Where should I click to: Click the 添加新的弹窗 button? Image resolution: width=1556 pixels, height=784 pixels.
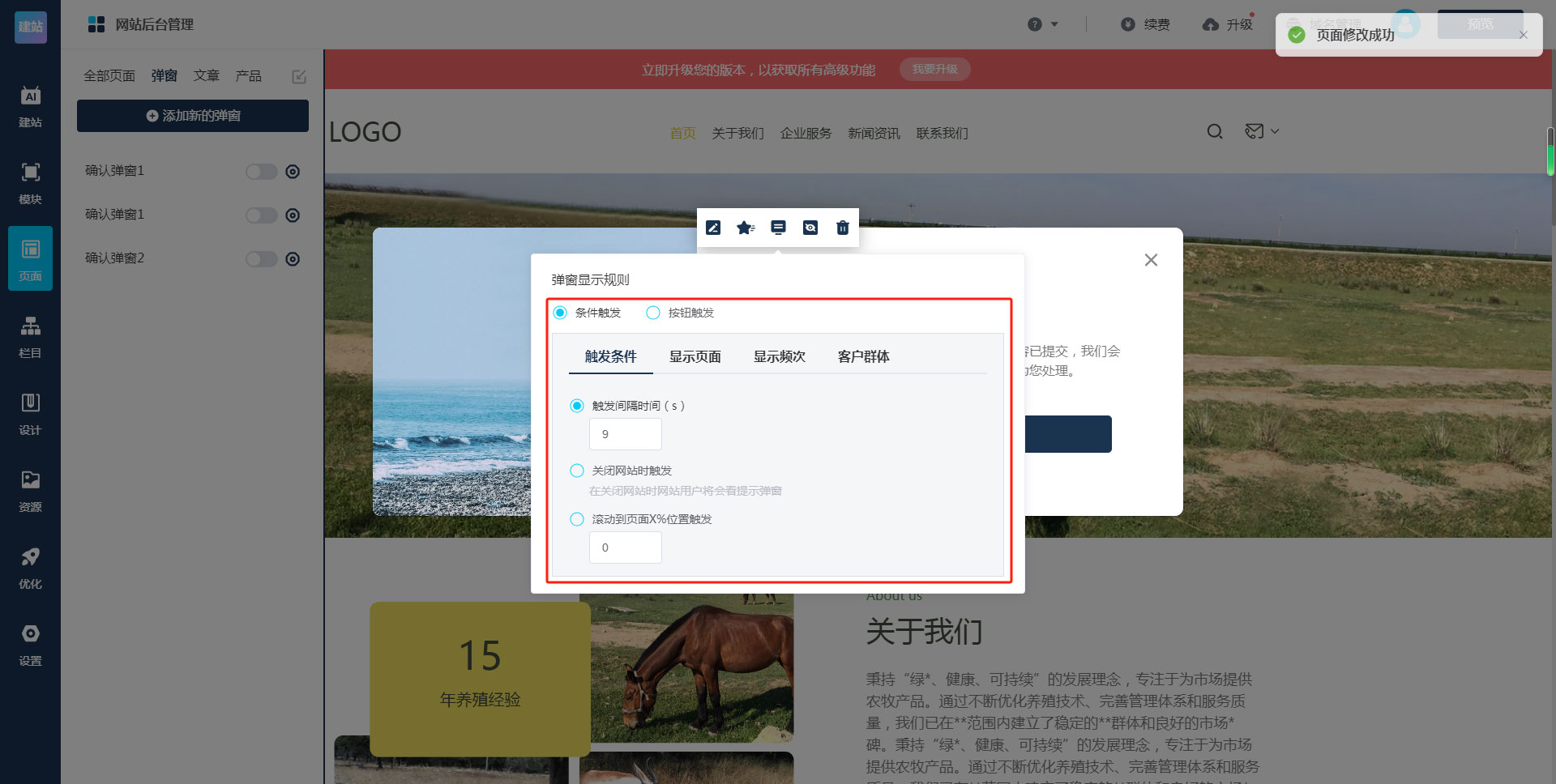coord(193,116)
